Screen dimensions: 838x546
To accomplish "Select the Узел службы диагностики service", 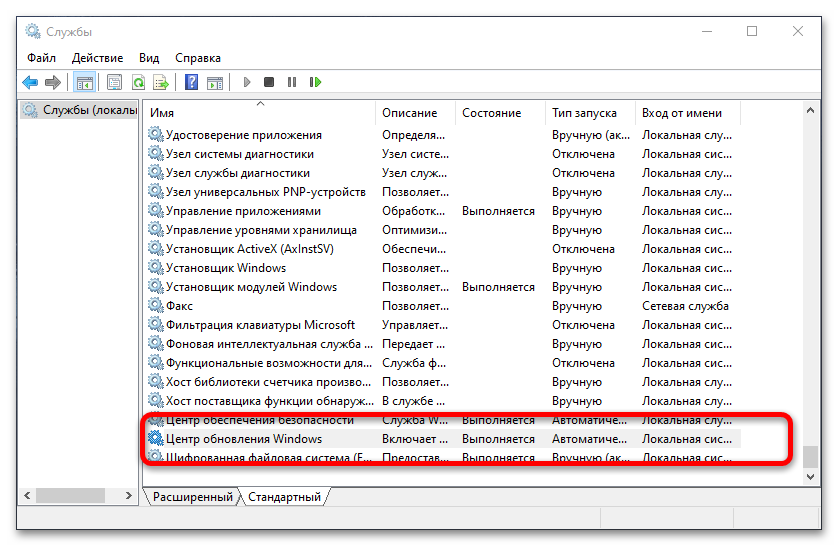I will tap(443, 173).
